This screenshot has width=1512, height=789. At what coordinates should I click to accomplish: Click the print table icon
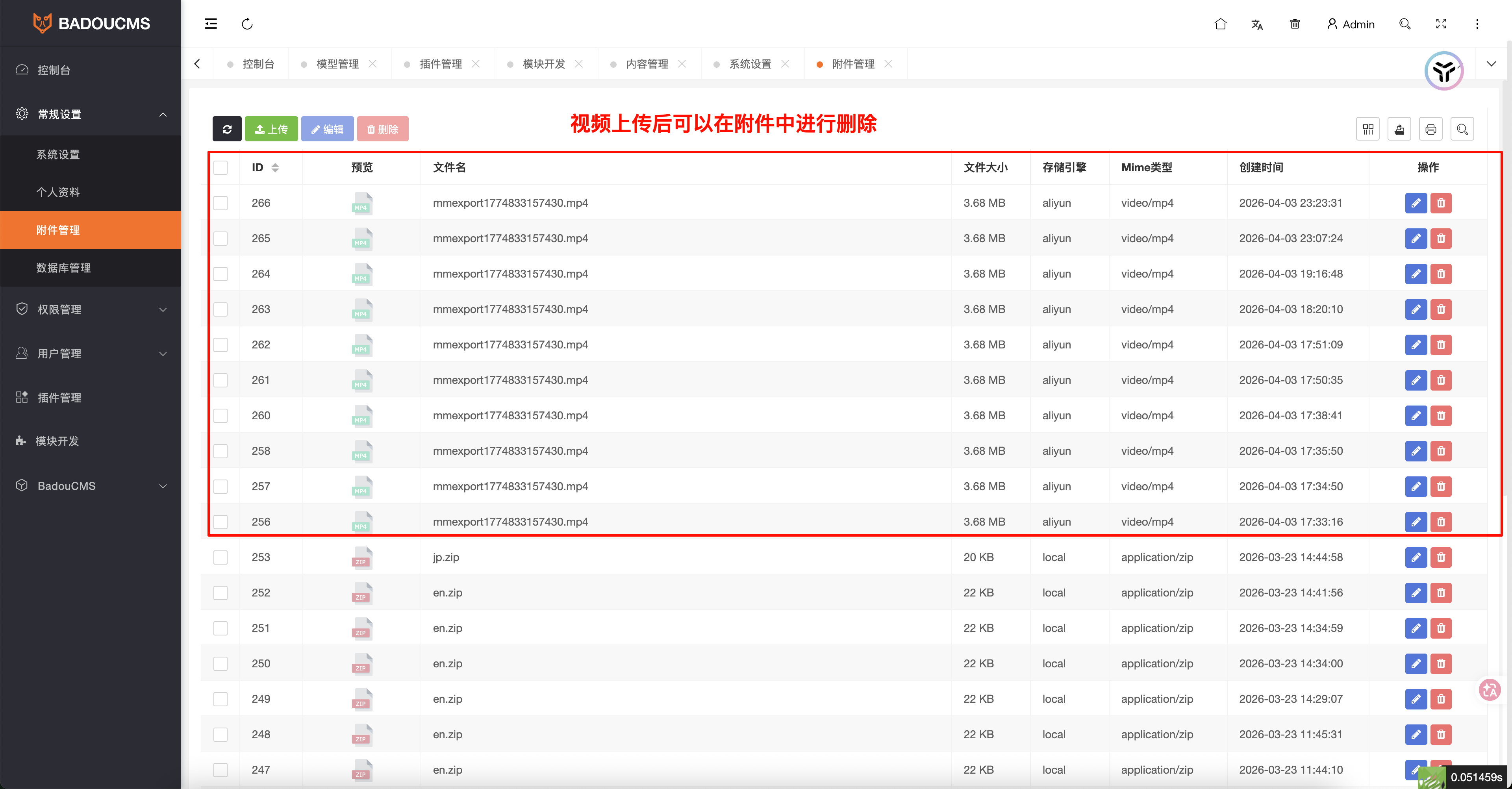(x=1430, y=129)
